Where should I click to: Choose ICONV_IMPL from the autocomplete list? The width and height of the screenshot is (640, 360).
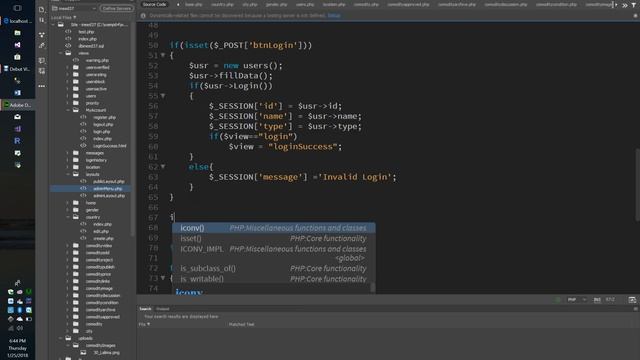pos(273,249)
